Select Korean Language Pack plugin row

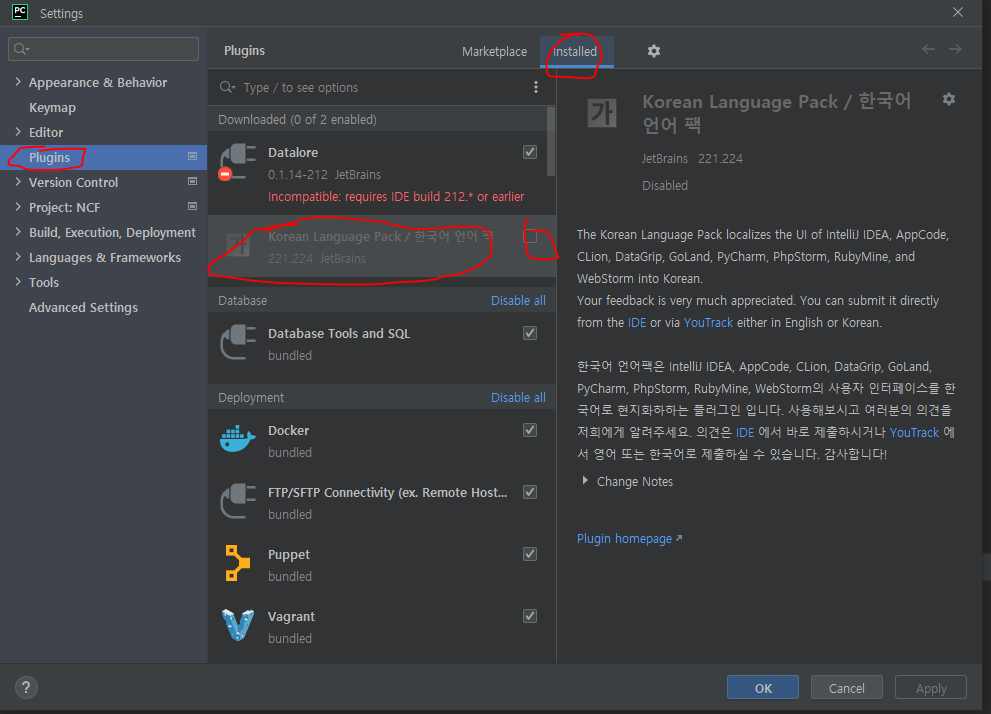pyautogui.click(x=382, y=246)
